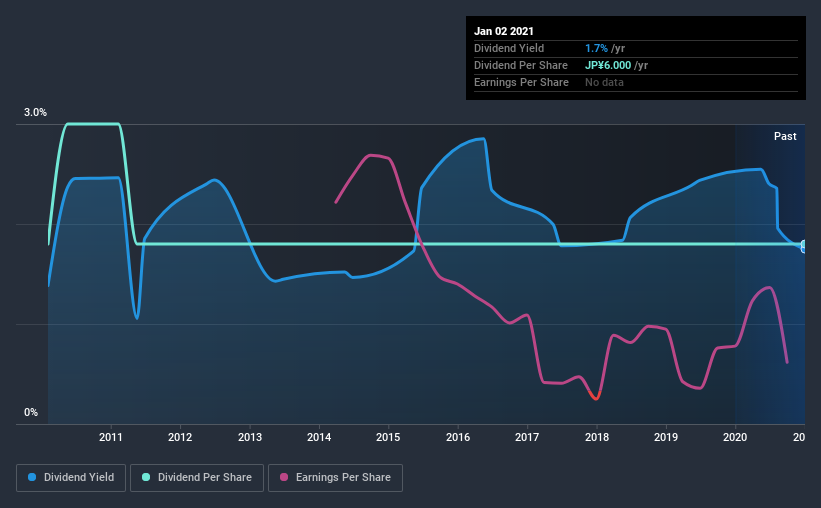Click the 1.7% dividend yield value in tooltip
The height and width of the screenshot is (508, 821).
click(596, 48)
